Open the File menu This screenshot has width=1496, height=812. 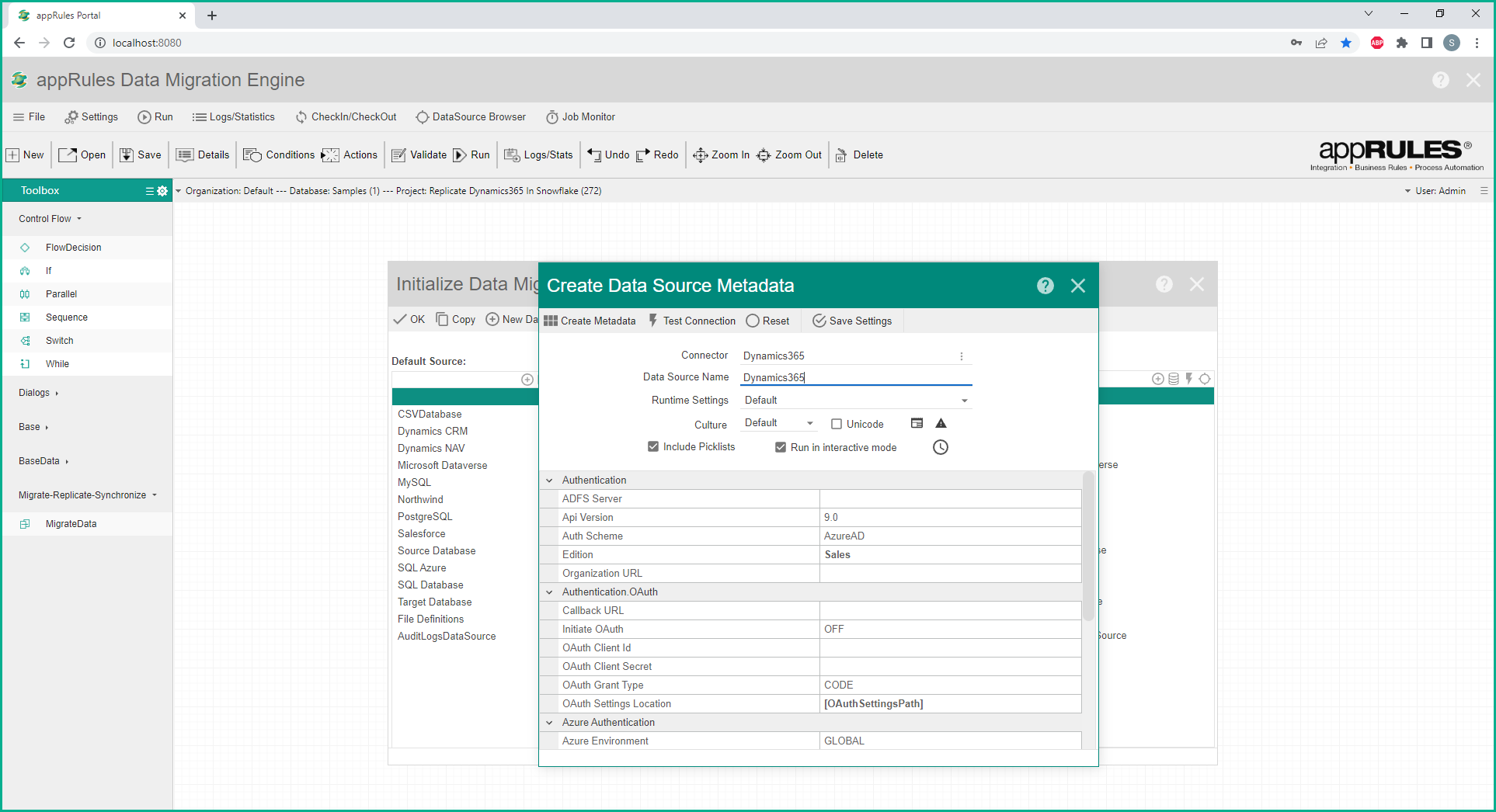pyautogui.click(x=30, y=116)
